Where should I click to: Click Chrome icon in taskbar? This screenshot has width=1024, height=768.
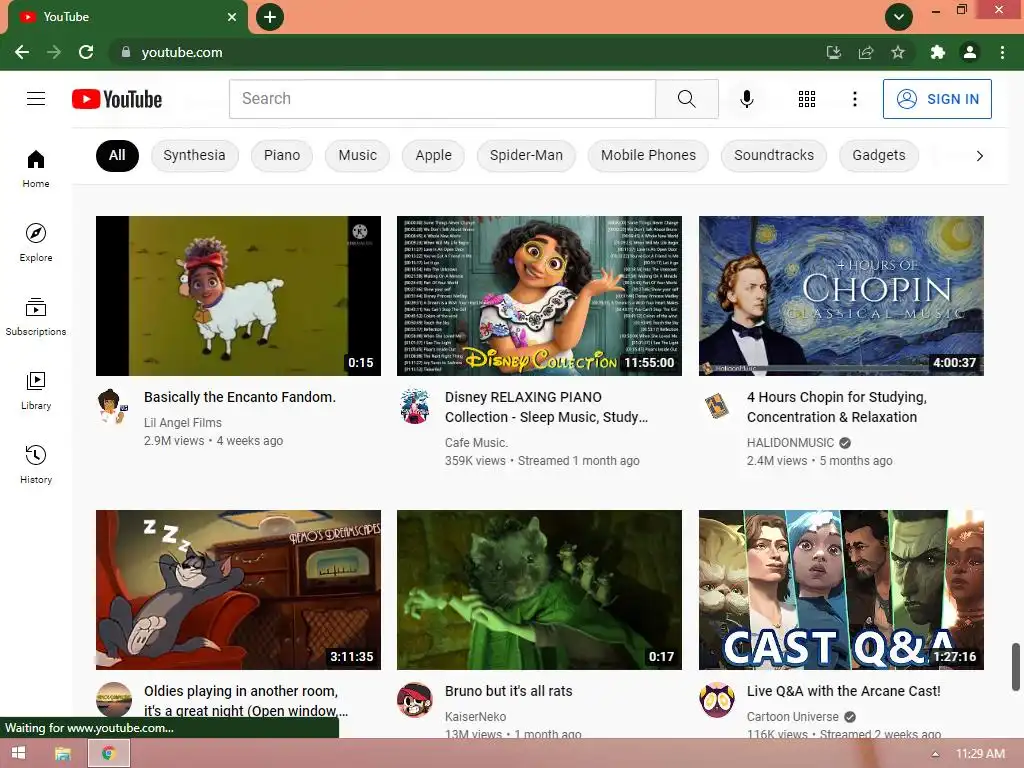pos(108,753)
